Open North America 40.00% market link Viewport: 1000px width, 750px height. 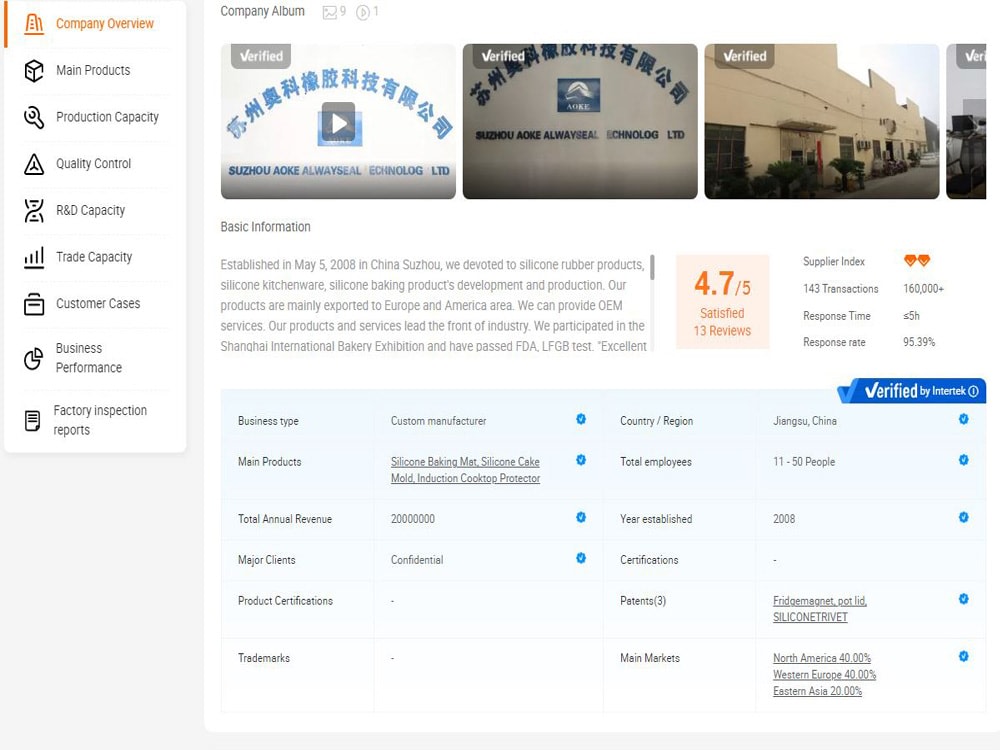click(822, 658)
